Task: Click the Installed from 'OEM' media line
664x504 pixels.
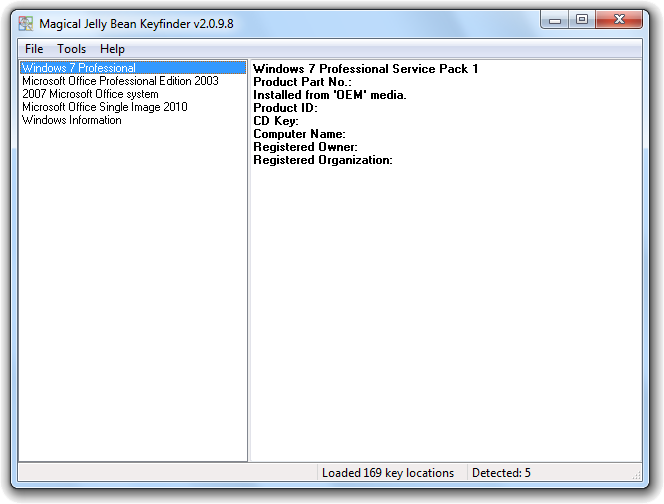Action: click(x=329, y=95)
